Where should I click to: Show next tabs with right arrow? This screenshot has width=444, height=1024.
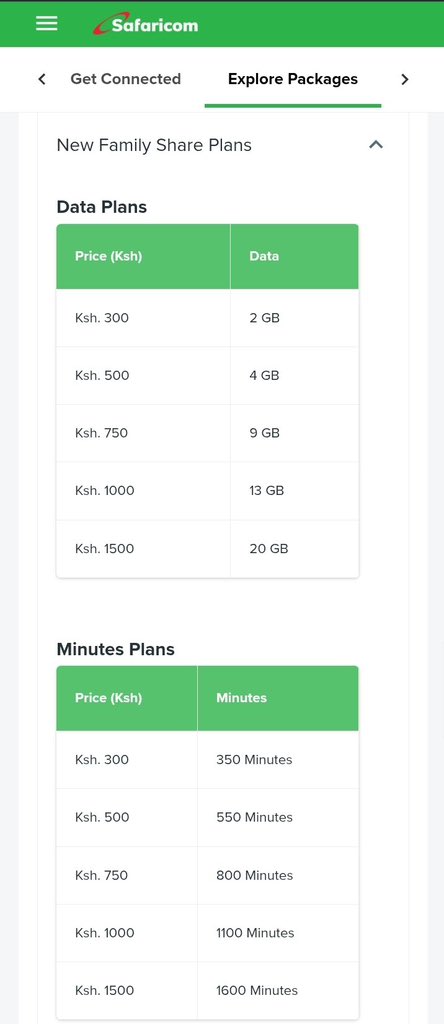405,79
